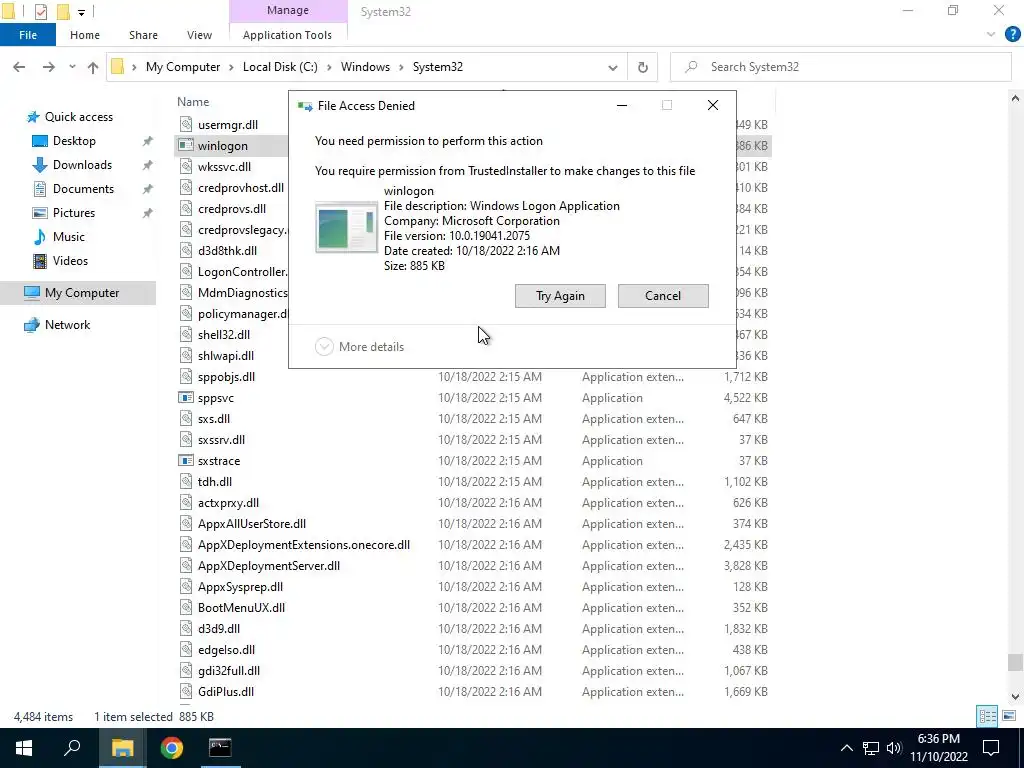Select the GdiPlus.dll file icon
The height and width of the screenshot is (768, 1024).
pyautogui.click(x=187, y=692)
